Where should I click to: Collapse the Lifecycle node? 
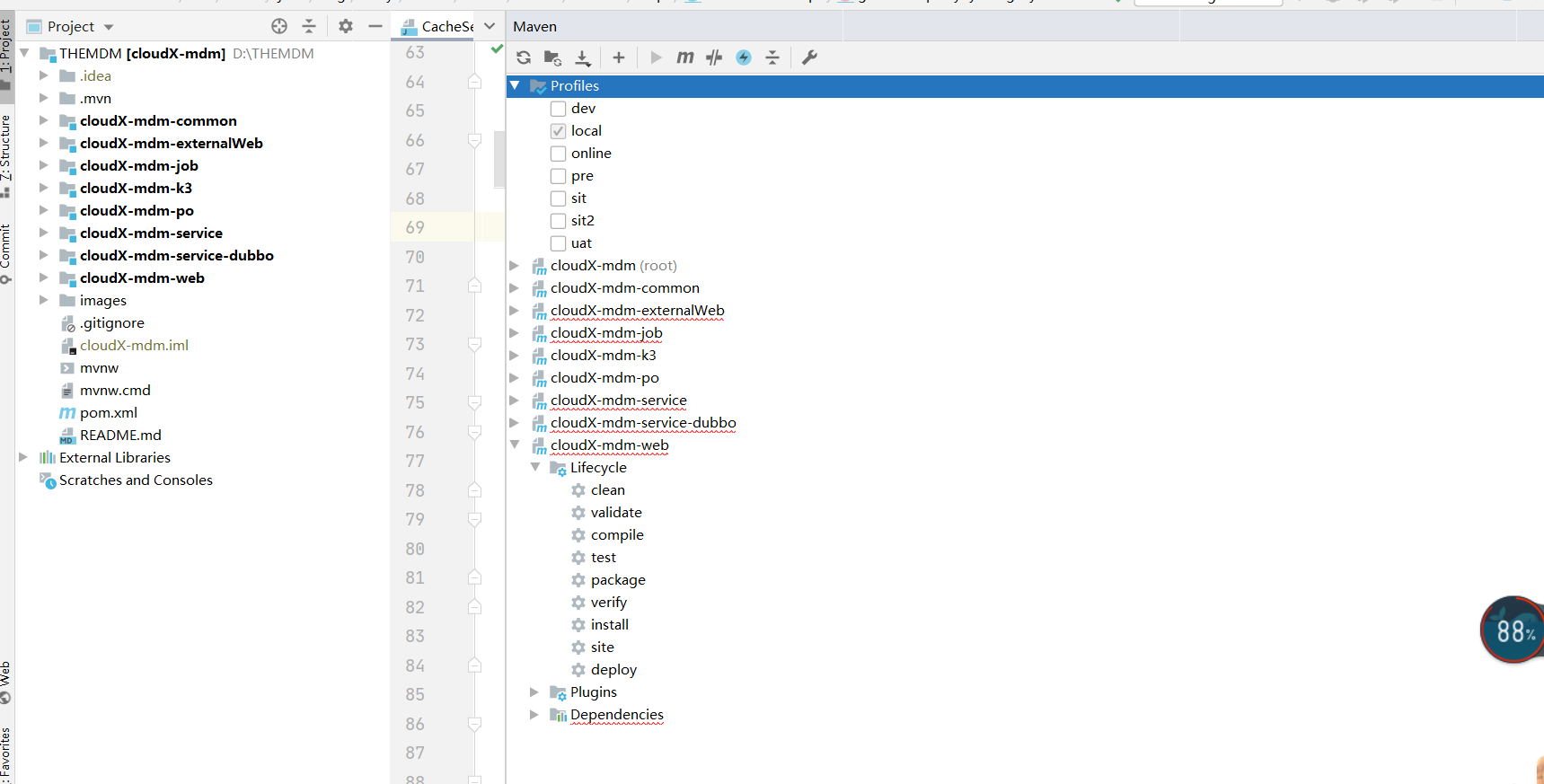point(535,467)
